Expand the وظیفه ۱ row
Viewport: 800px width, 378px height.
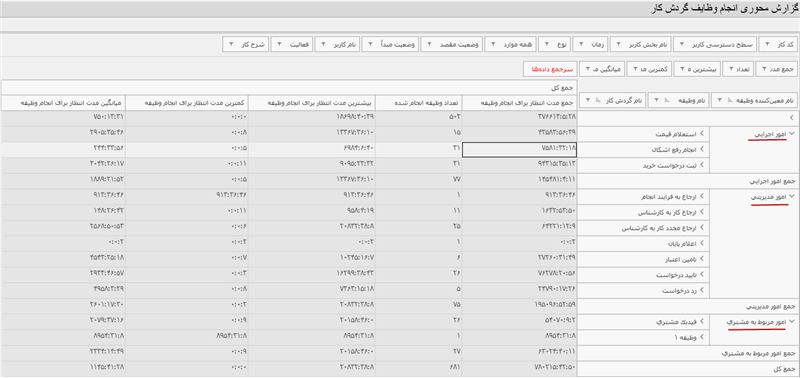tap(702, 337)
